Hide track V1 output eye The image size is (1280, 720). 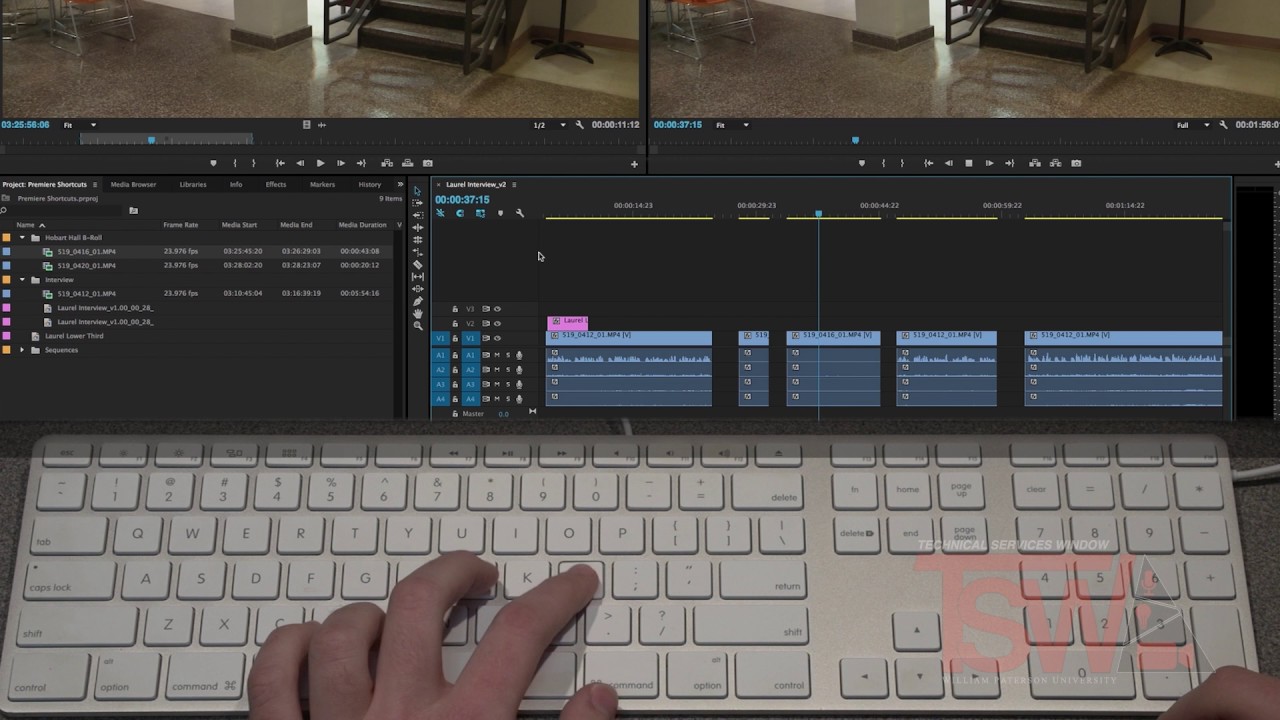[497, 338]
